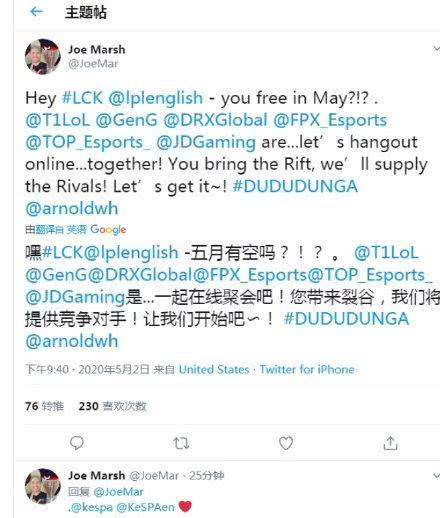Screen dimensions: 440x518
Task: Open Joe Marsh's avatar on the main tweet
Action: tap(43, 57)
